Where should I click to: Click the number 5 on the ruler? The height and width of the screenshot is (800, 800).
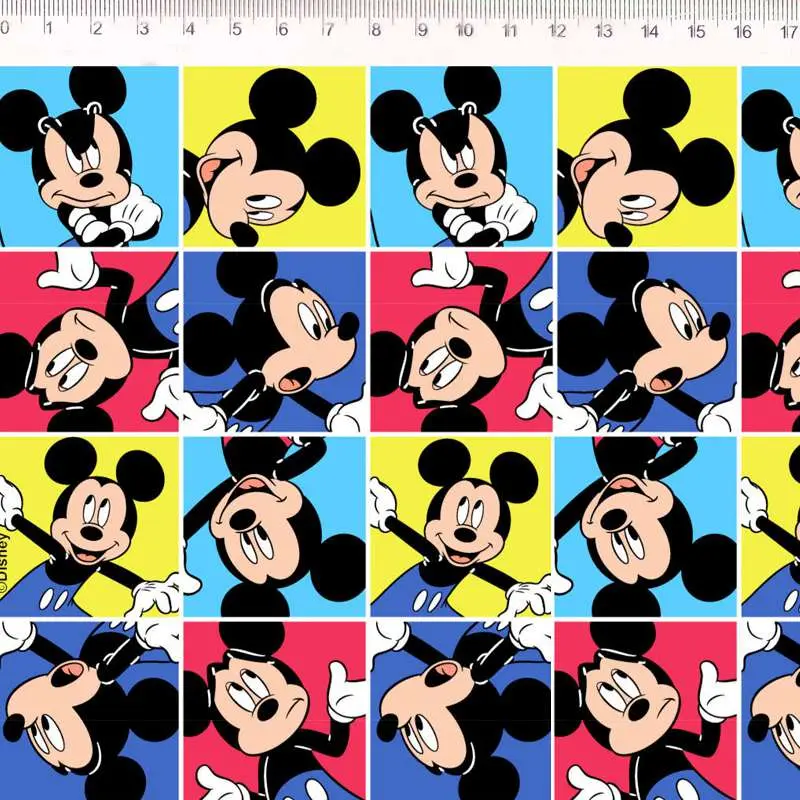[236, 30]
